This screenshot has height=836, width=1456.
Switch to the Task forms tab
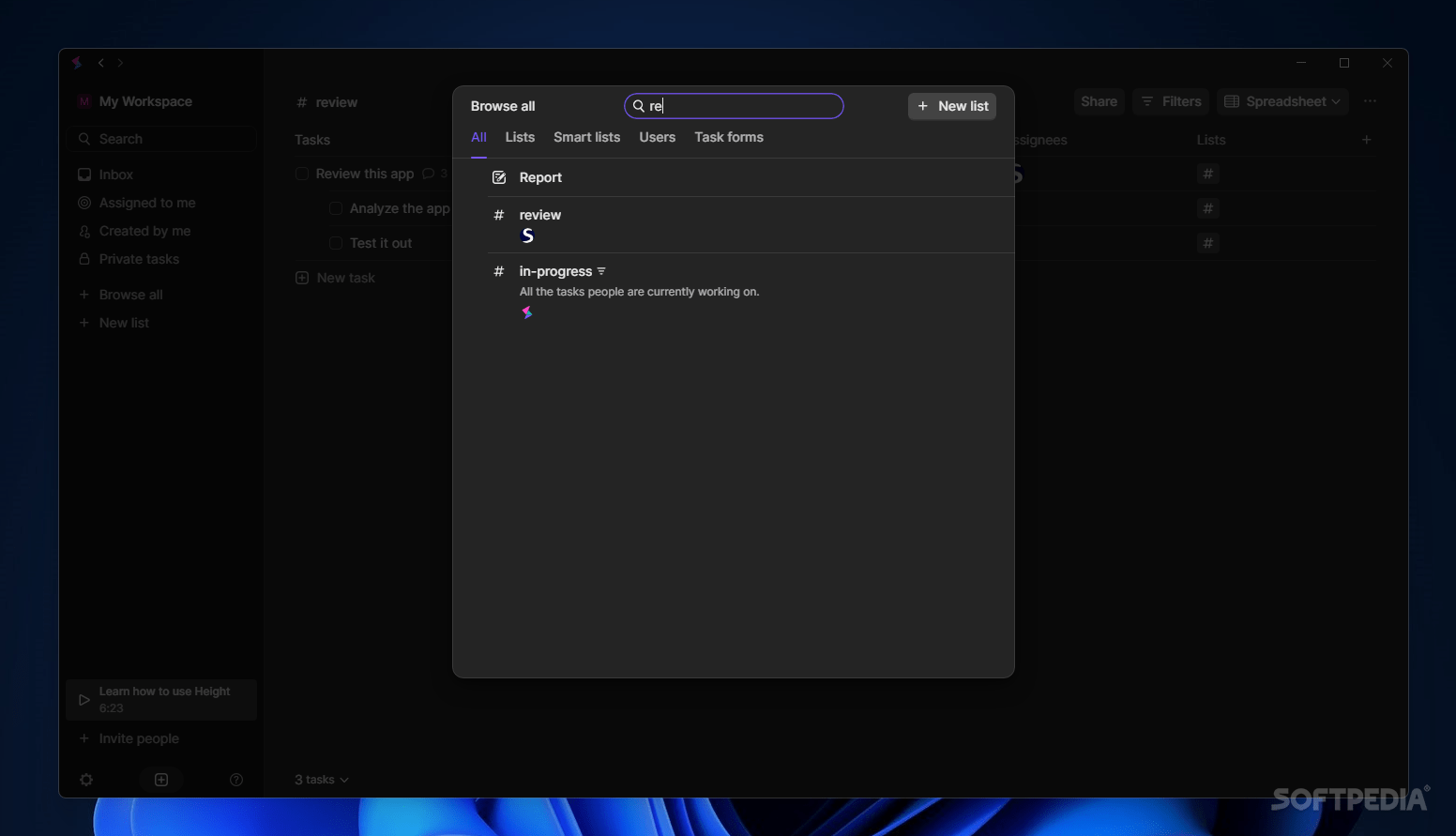[729, 137]
